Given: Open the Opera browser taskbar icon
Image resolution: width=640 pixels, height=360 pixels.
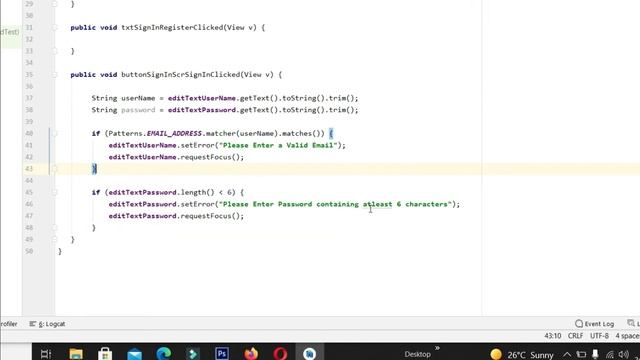Looking at the screenshot, I should pos(280,353).
